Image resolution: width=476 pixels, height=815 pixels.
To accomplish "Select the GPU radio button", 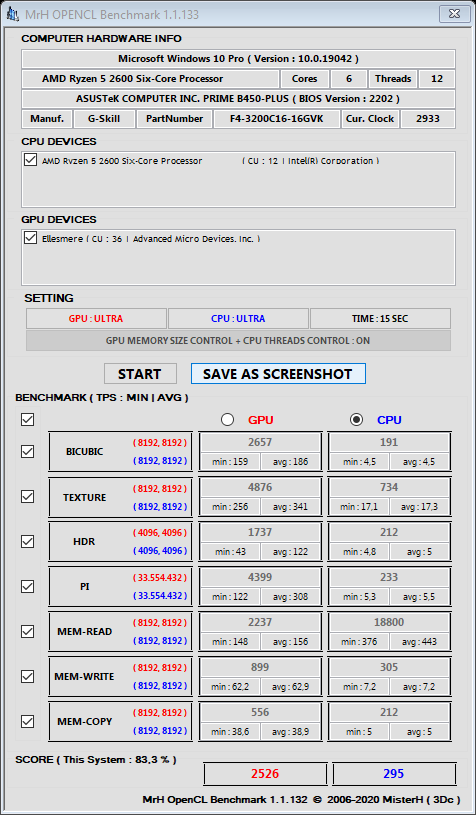I will point(227,419).
